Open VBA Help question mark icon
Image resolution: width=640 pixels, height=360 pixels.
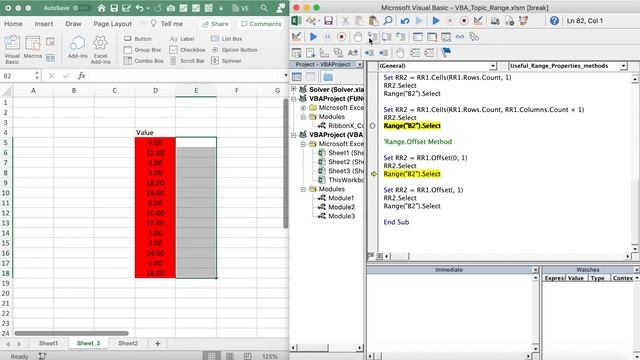(554, 20)
